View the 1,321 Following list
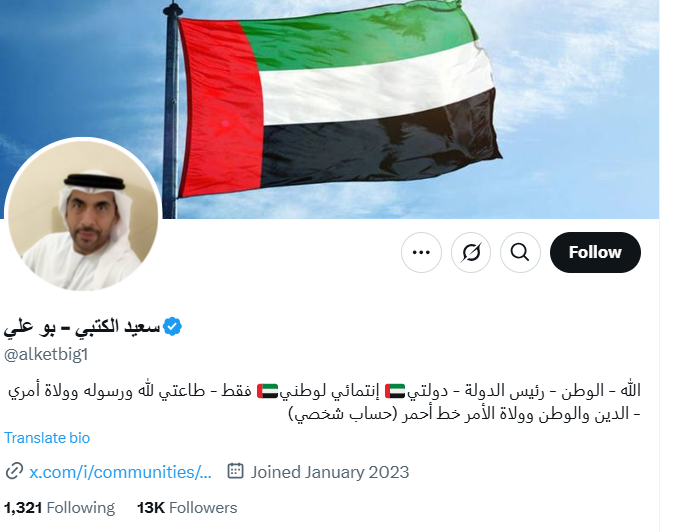Image resolution: width=680 pixels, height=532 pixels. (x=59, y=507)
